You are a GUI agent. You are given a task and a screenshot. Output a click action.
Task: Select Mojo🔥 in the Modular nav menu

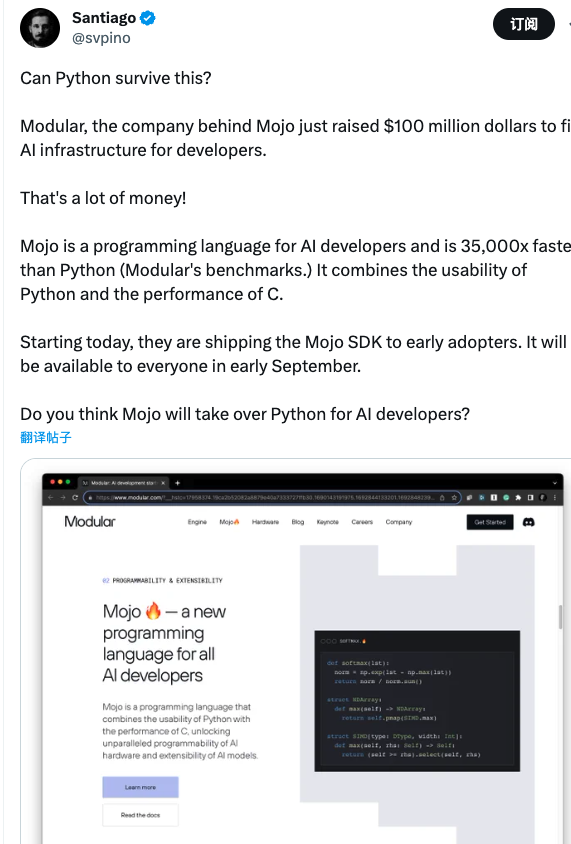pos(229,522)
